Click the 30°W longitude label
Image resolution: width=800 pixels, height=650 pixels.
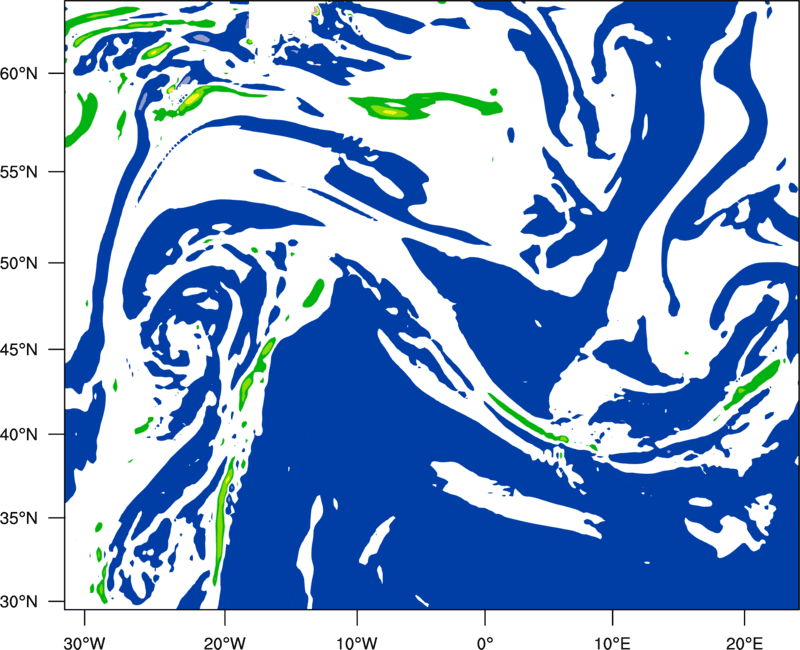click(x=84, y=642)
